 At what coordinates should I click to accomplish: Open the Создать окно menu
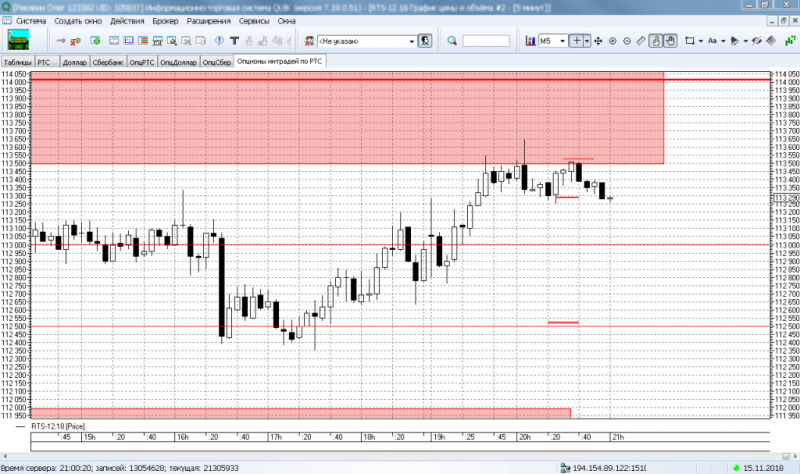78,21
